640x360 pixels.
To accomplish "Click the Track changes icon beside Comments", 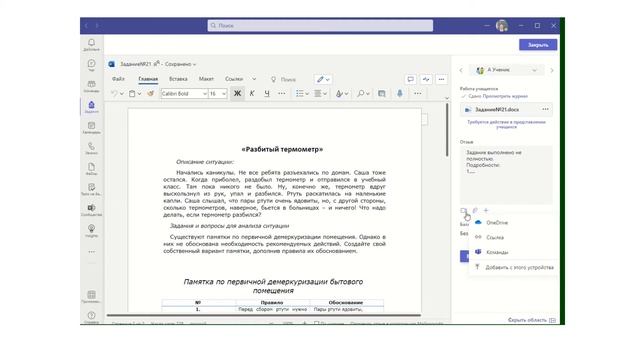I will (x=426, y=79).
